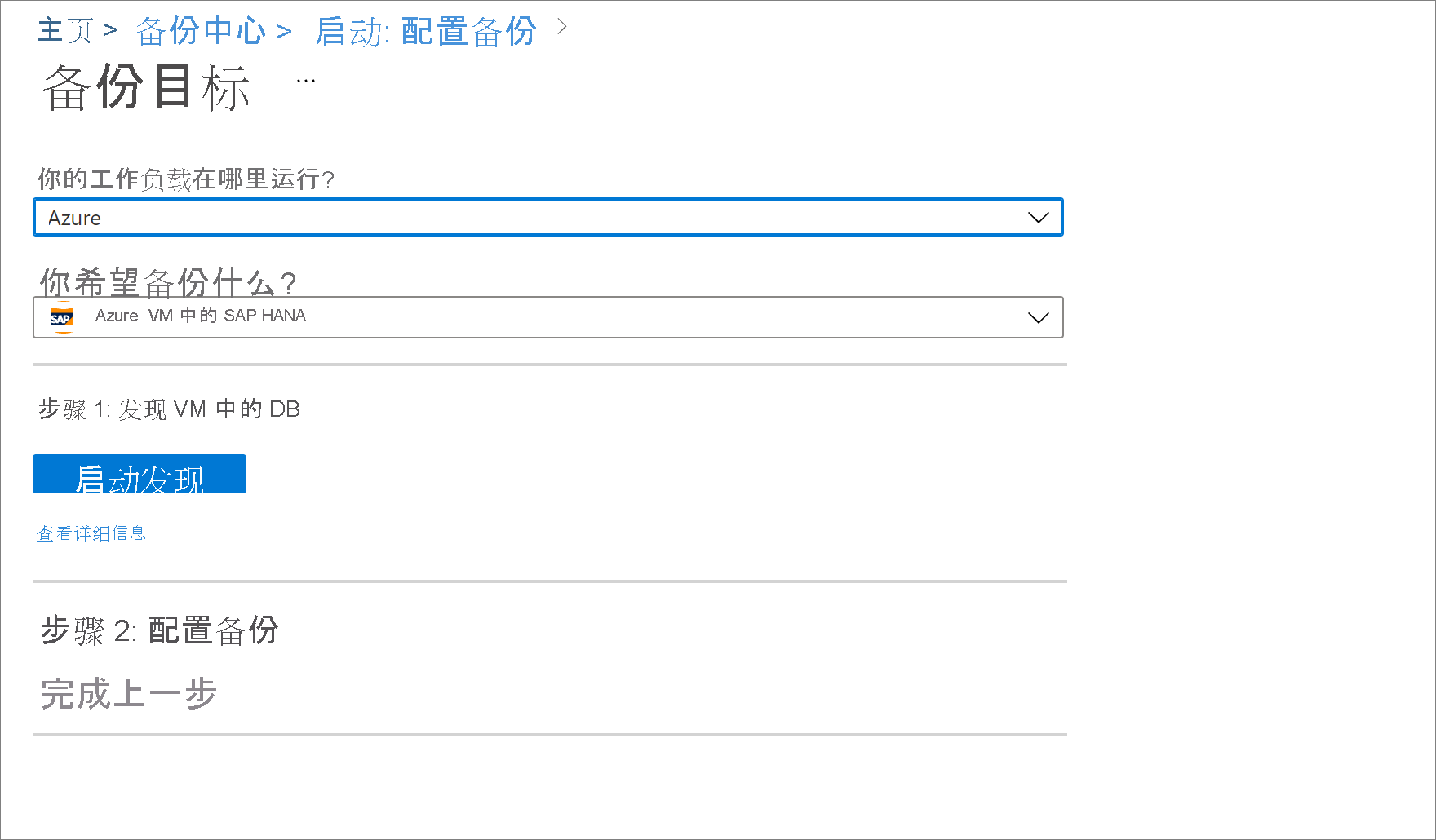The image size is (1436, 840).
Task: Click the 备份目标 page heading
Action: click(x=145, y=88)
